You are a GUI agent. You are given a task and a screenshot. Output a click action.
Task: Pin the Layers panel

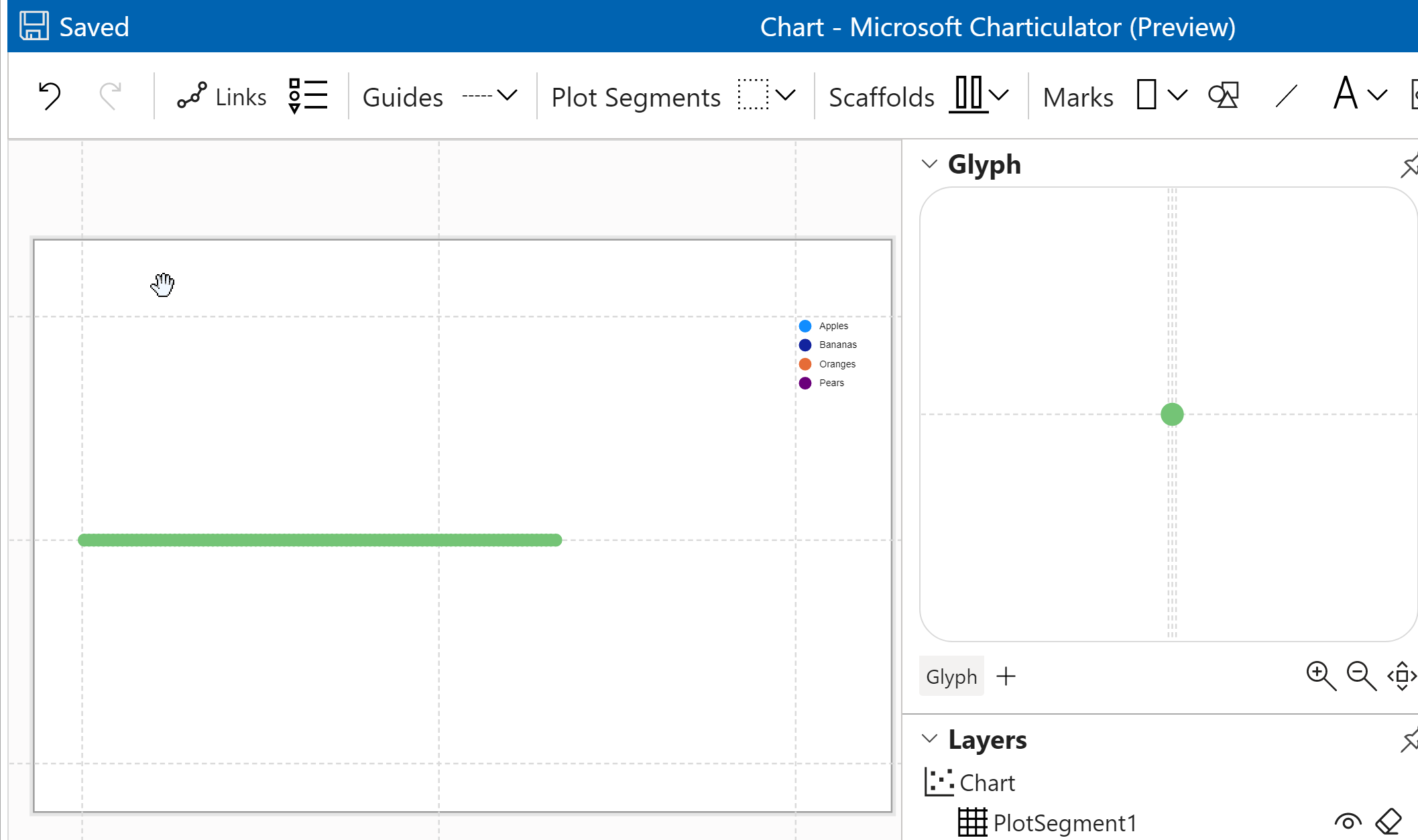tap(1410, 741)
